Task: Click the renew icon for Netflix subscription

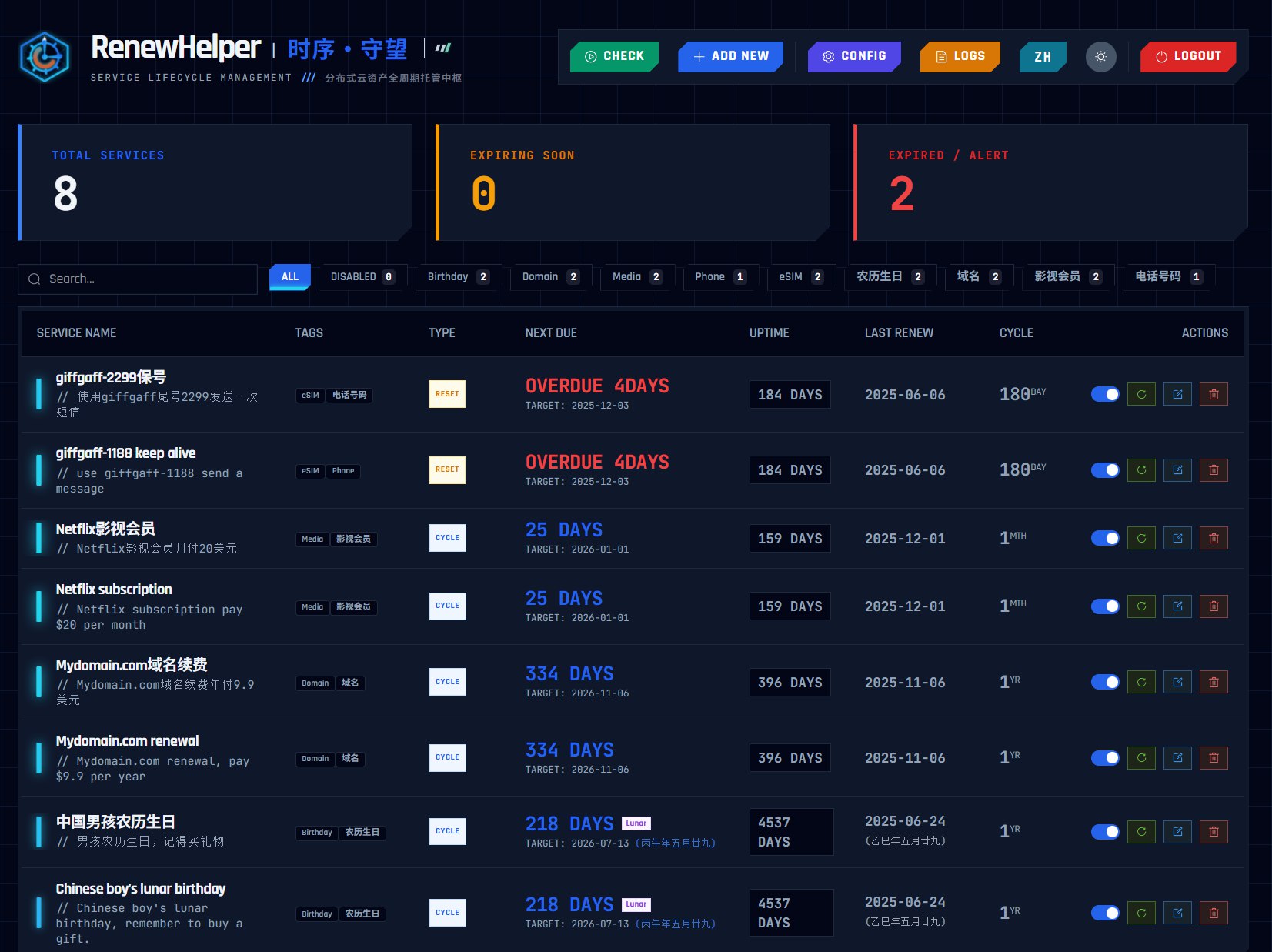Action: click(x=1141, y=606)
